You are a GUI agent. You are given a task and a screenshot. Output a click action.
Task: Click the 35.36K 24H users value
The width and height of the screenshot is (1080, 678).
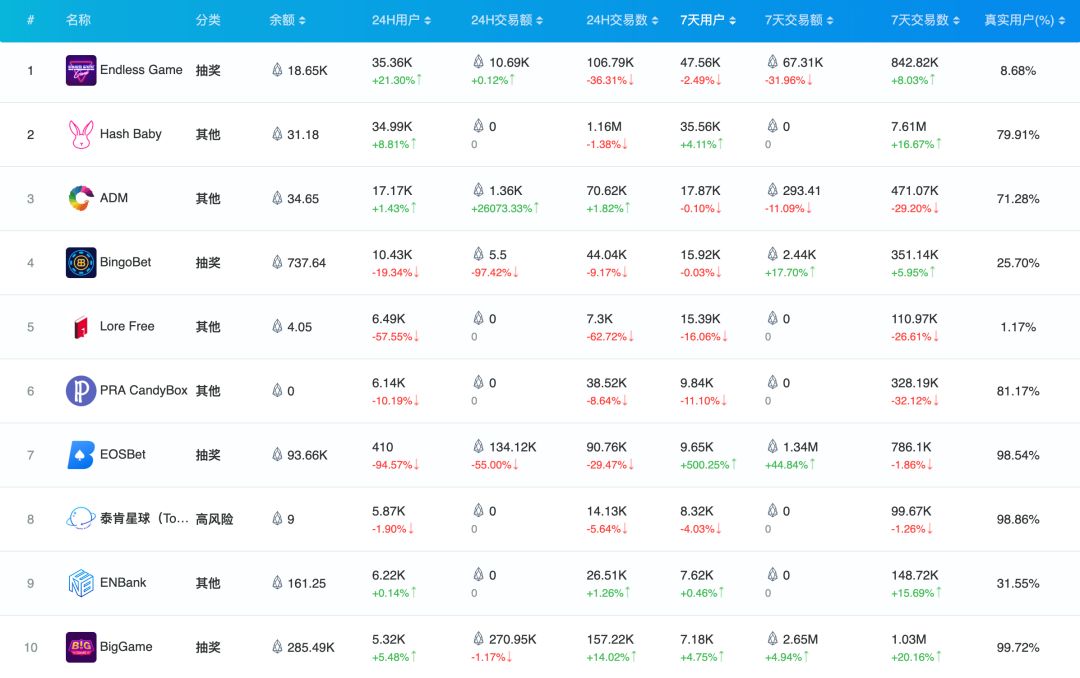coord(392,62)
